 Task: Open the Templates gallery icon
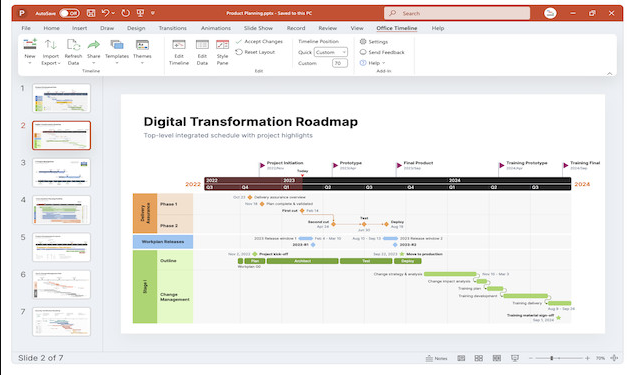click(117, 45)
